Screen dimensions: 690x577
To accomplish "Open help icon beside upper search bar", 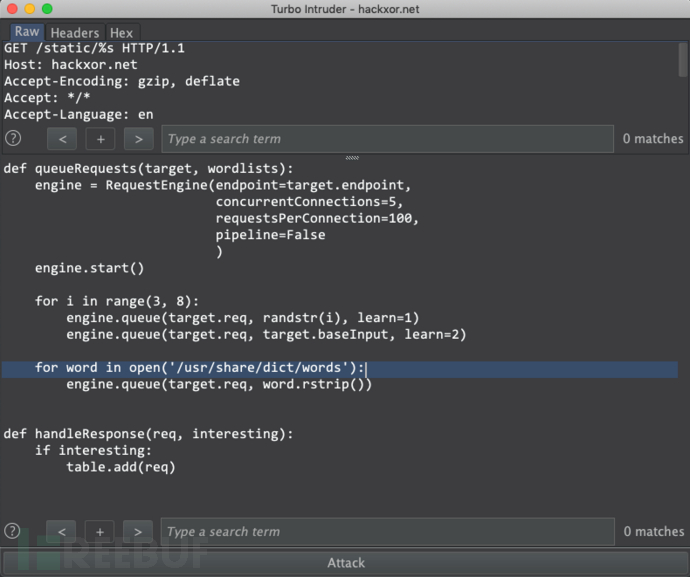I will 13,139.
